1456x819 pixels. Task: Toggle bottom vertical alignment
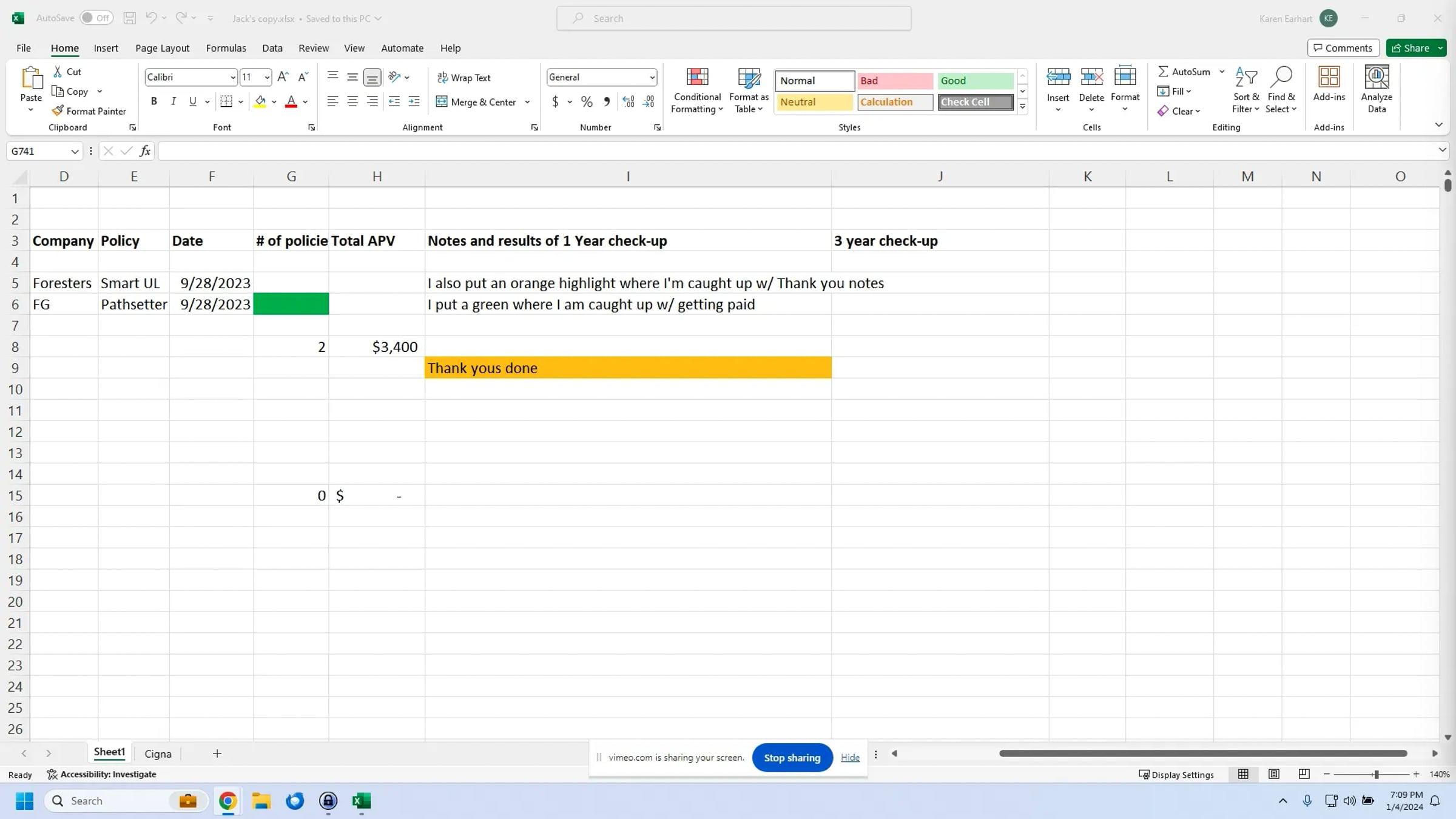[x=372, y=77]
